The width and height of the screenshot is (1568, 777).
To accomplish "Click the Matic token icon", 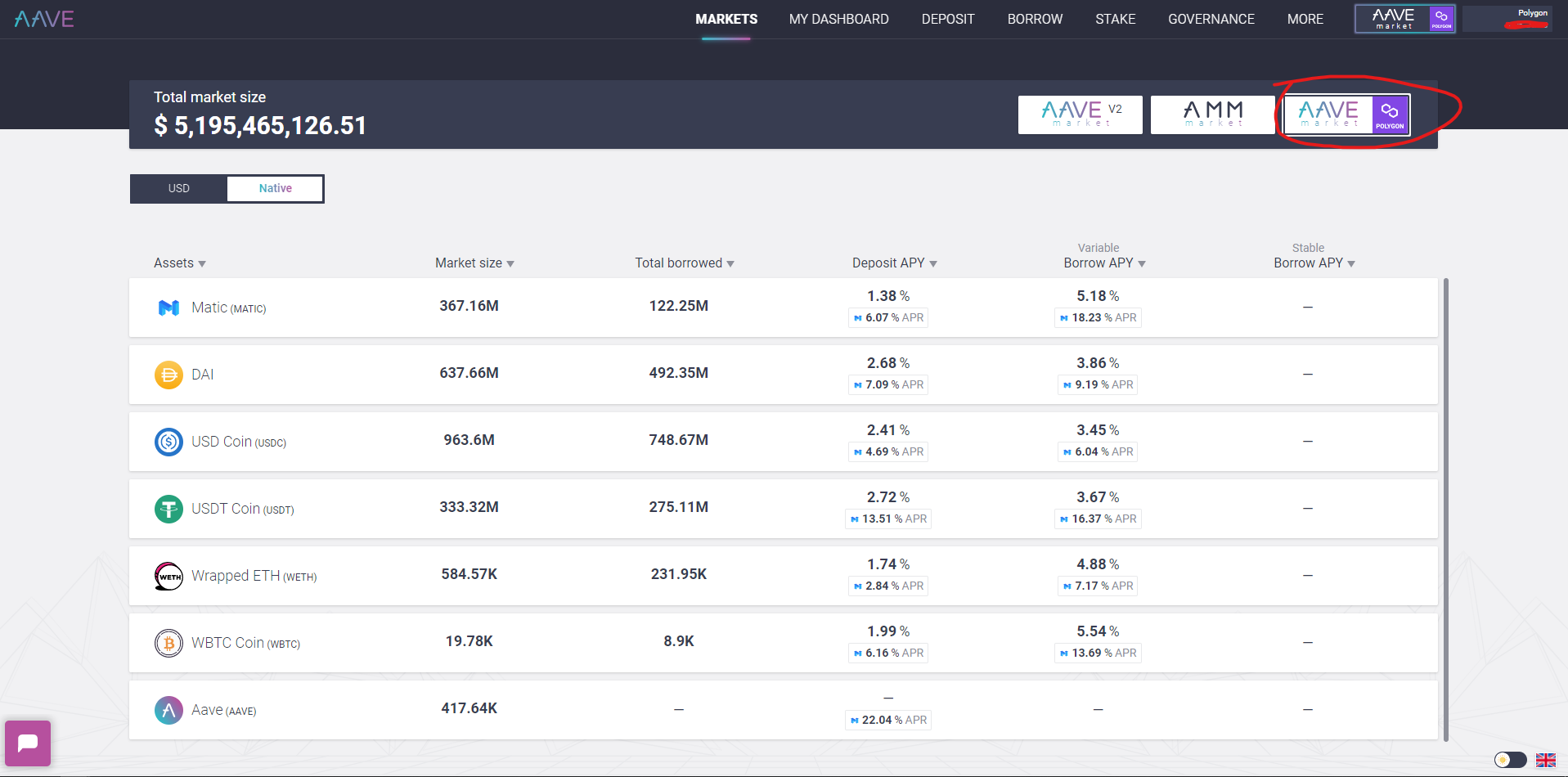I will point(168,308).
